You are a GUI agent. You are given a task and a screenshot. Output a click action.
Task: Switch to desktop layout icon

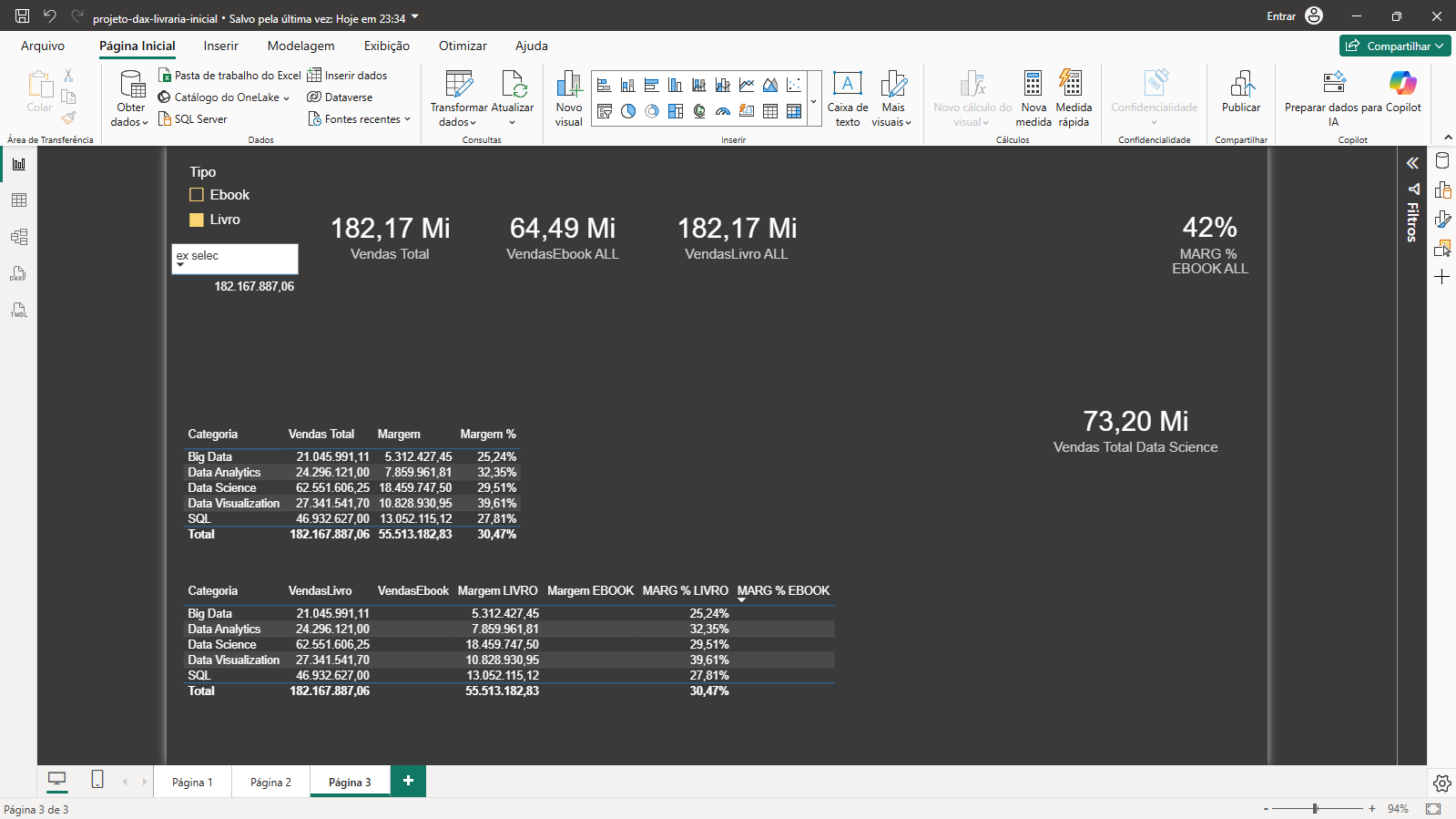click(56, 780)
